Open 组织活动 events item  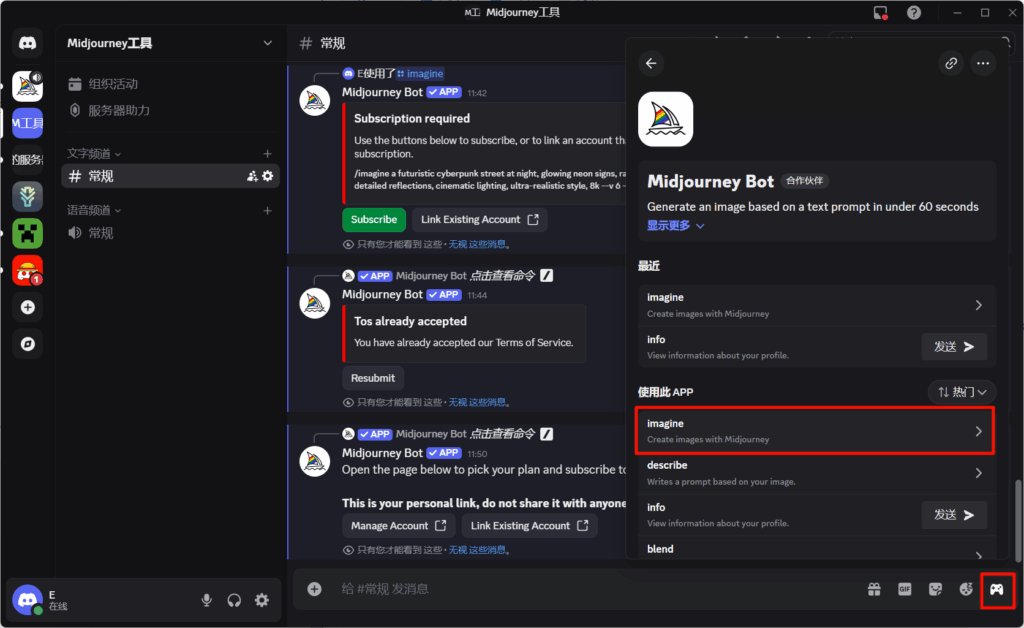coord(170,84)
